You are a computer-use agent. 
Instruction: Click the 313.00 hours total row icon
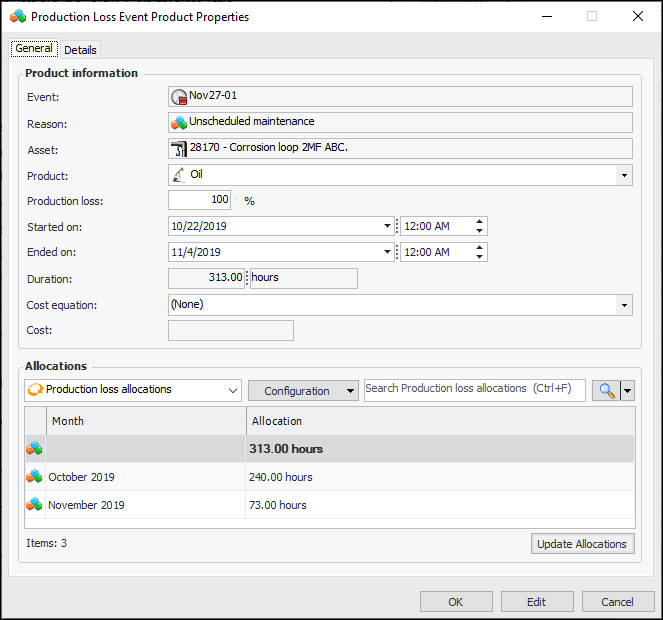tap(34, 449)
